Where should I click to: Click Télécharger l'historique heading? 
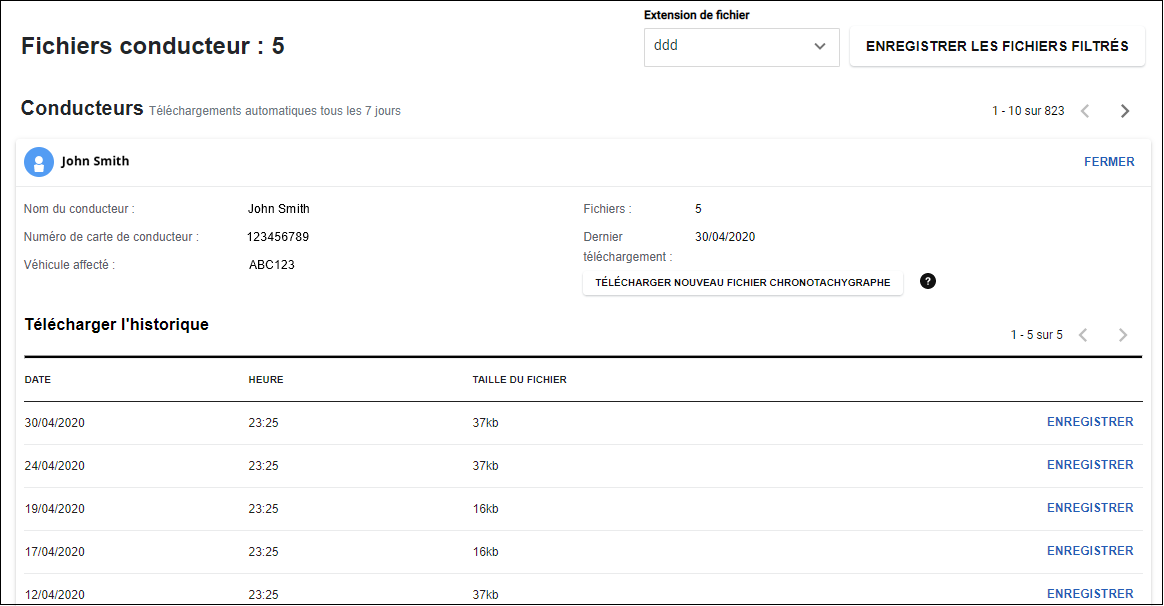pyautogui.click(x=117, y=325)
